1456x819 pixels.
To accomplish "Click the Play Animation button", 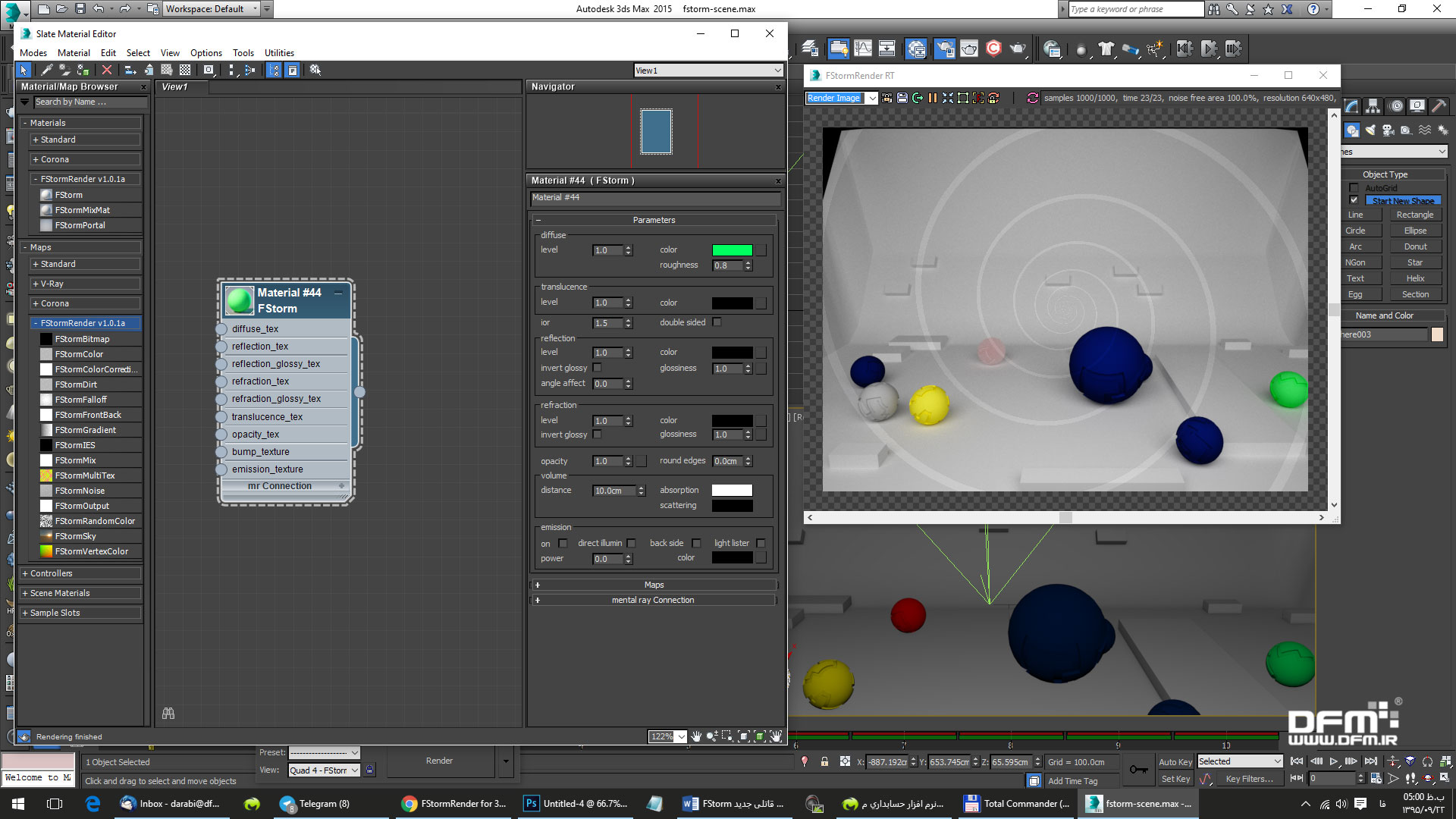I will tap(1333, 761).
